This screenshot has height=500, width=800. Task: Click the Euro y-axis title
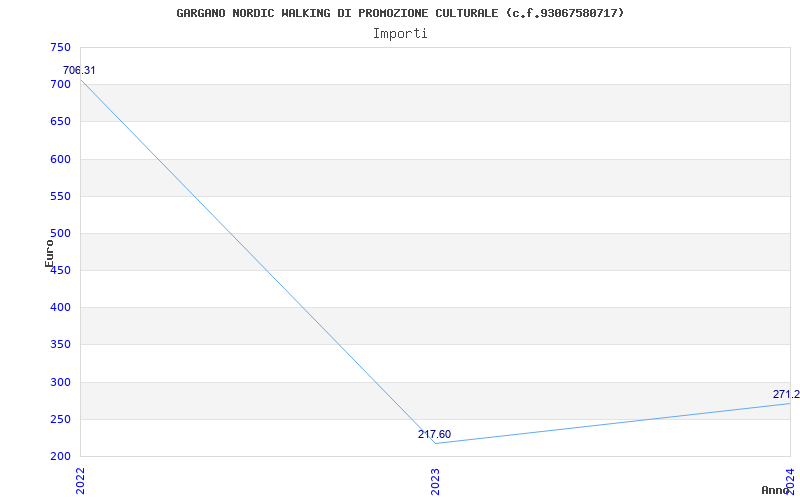point(49,253)
